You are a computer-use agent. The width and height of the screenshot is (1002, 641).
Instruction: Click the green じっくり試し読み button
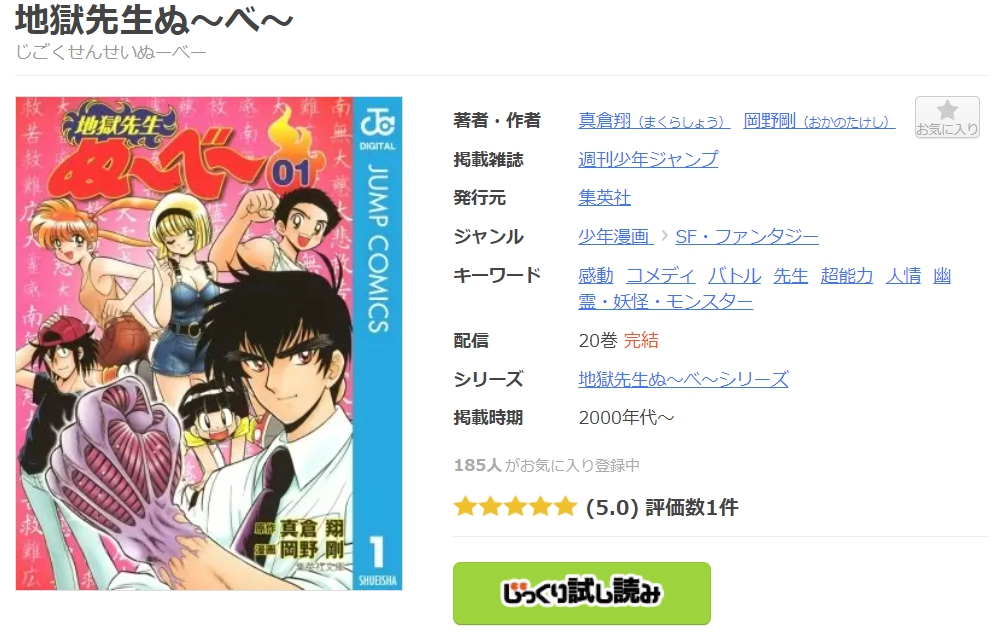point(582,593)
